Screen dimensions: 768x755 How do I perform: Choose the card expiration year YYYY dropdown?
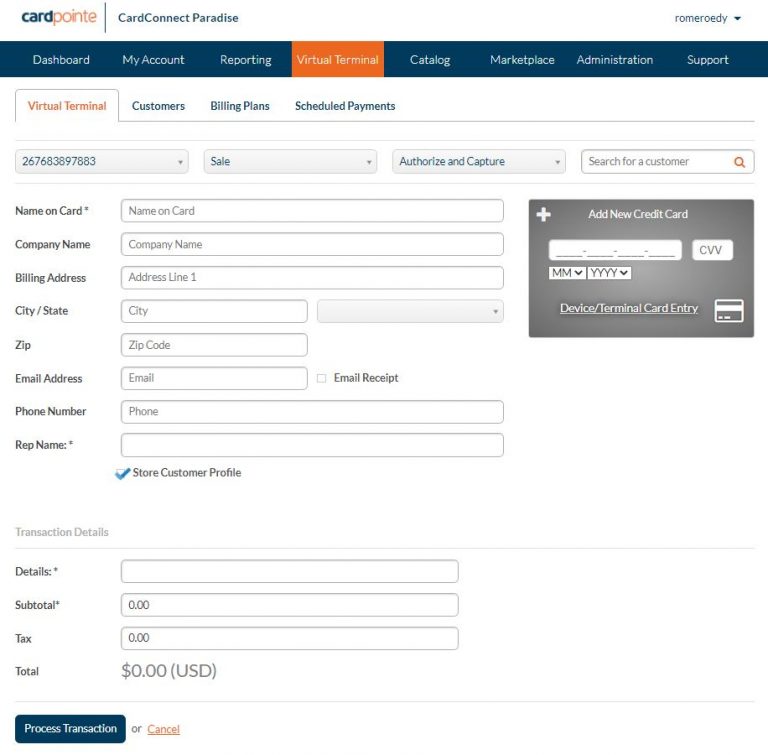[x=609, y=272]
